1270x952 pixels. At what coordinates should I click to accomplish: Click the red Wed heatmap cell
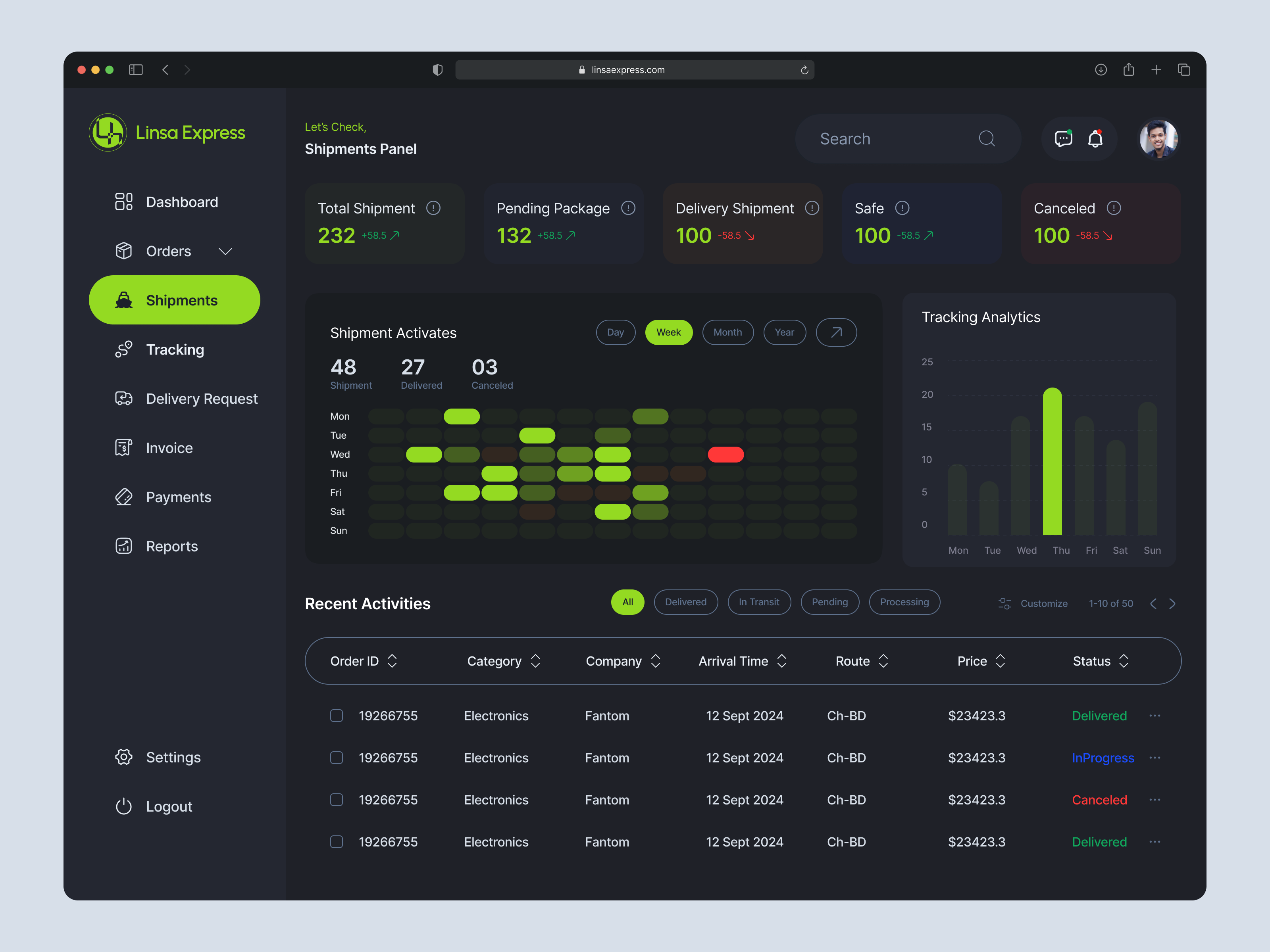click(x=726, y=455)
